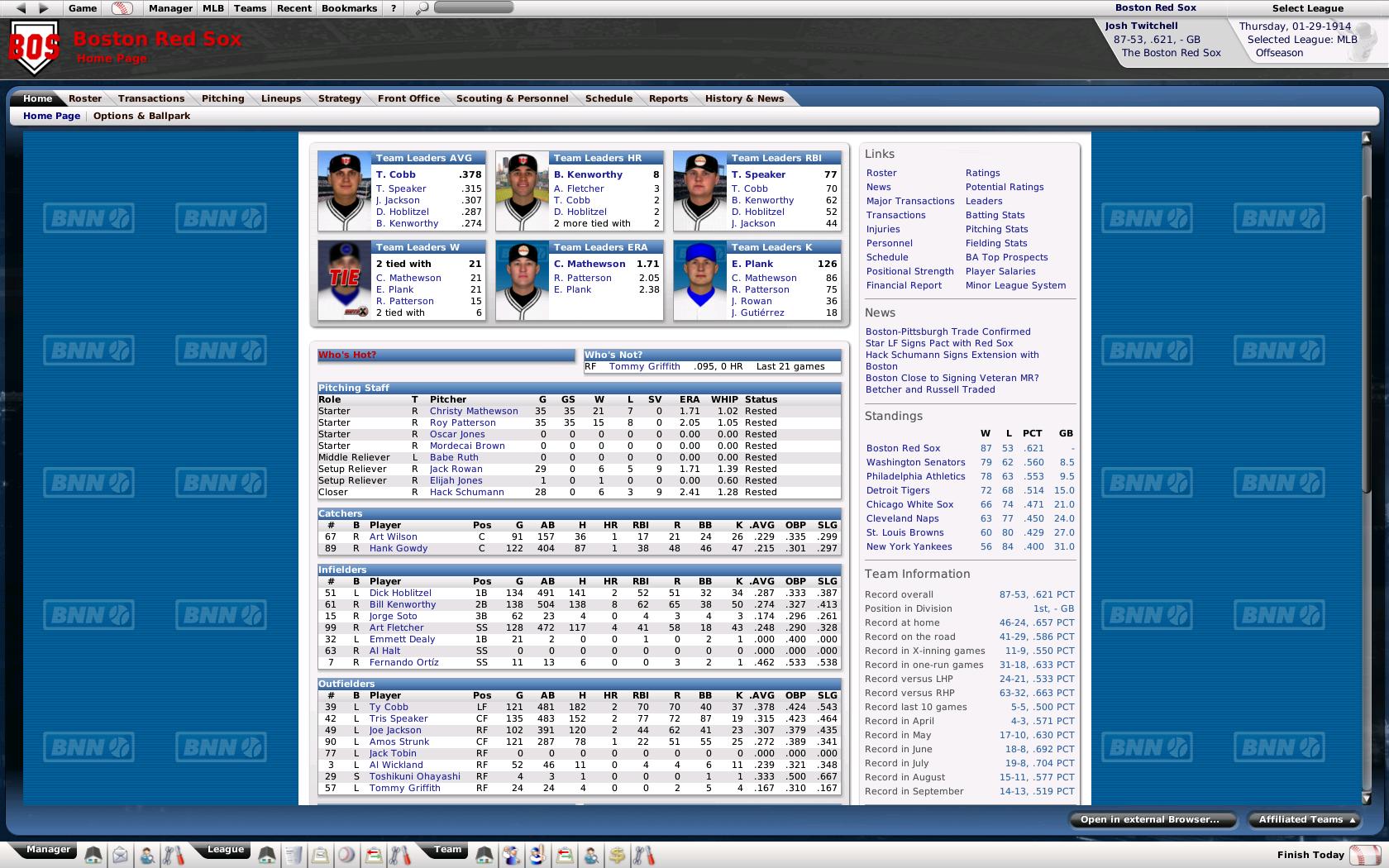
Task: Open Manager tools wrench icon
Action: coord(173,856)
